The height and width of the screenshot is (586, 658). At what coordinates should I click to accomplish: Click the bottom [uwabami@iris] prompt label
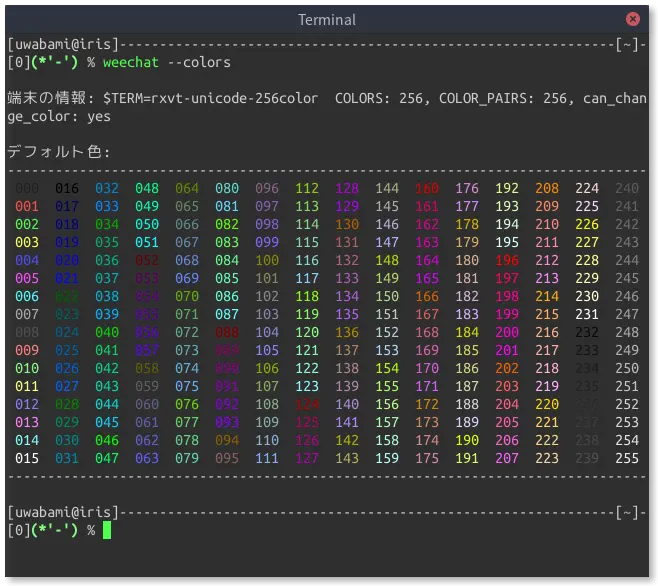(63, 512)
